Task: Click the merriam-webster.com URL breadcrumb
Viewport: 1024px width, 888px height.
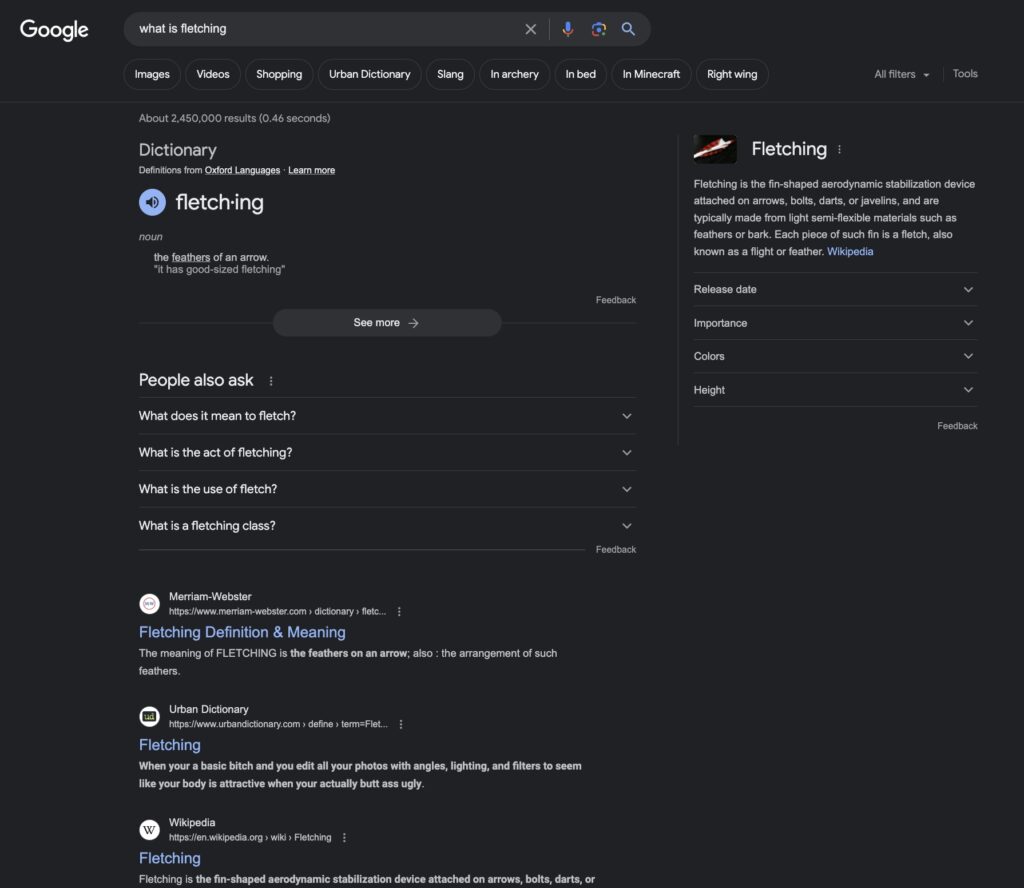Action: pyautogui.click(x=278, y=612)
